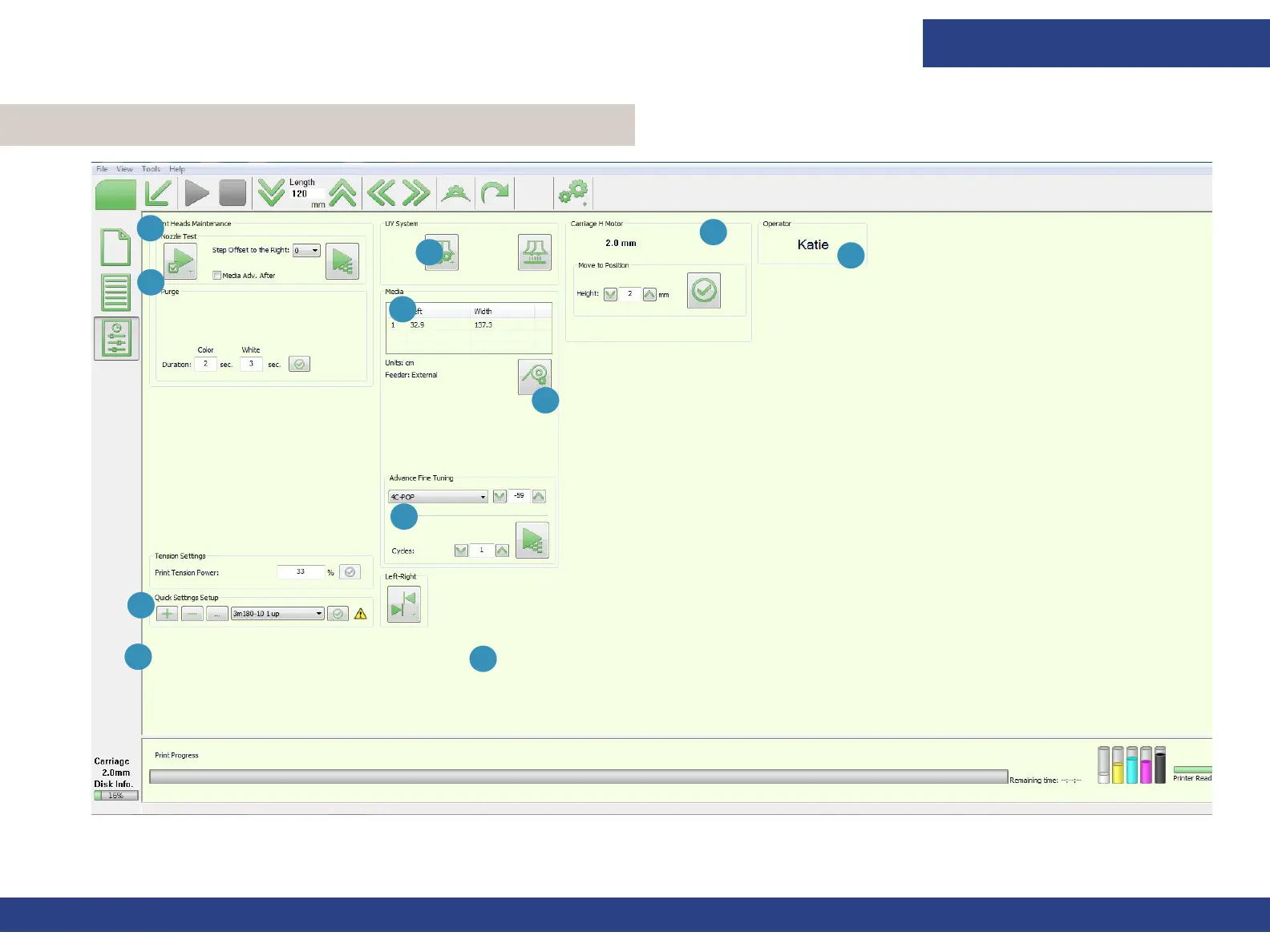
Task: Click the yellow warning triangle icon
Action: click(x=361, y=614)
